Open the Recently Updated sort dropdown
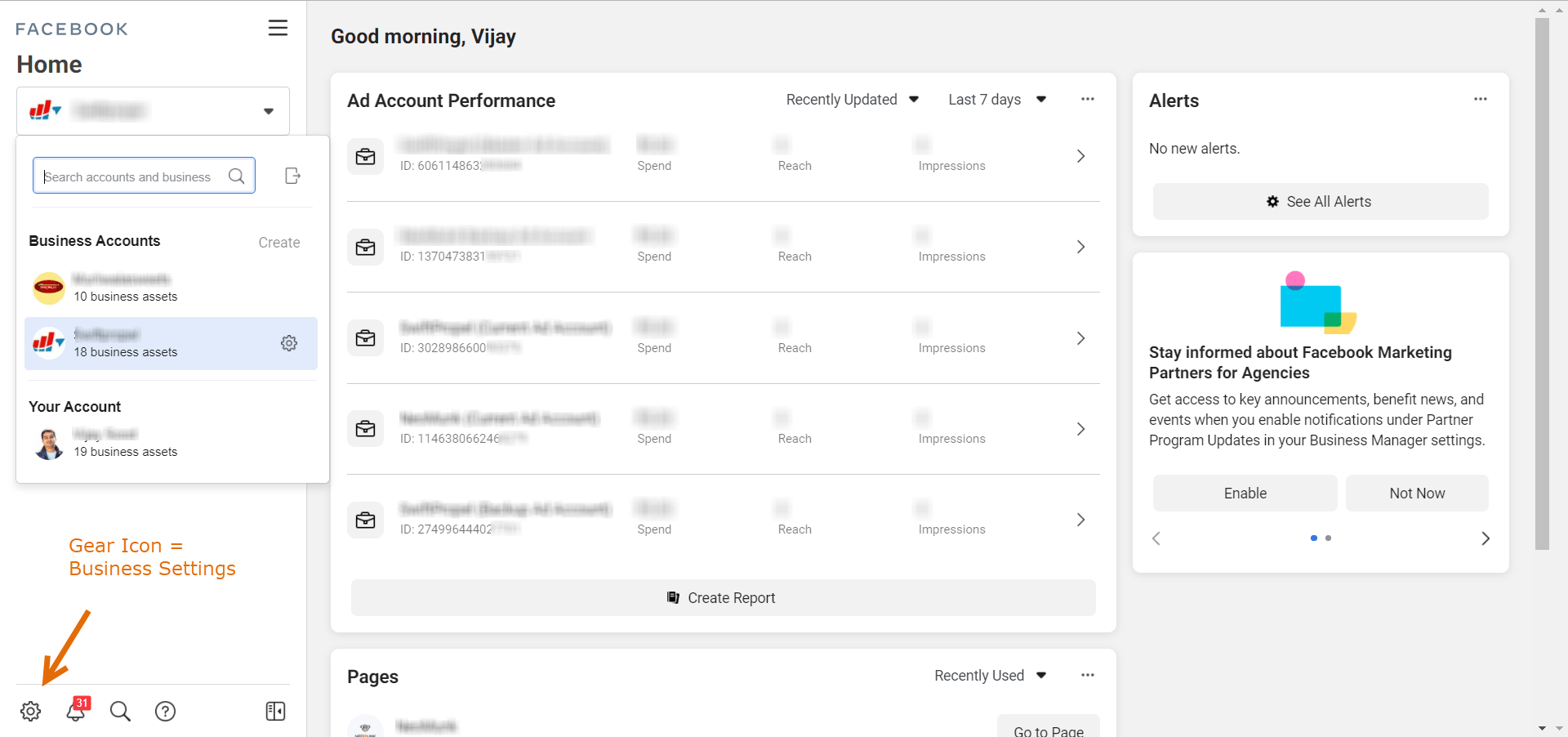The height and width of the screenshot is (737, 1568). [852, 100]
